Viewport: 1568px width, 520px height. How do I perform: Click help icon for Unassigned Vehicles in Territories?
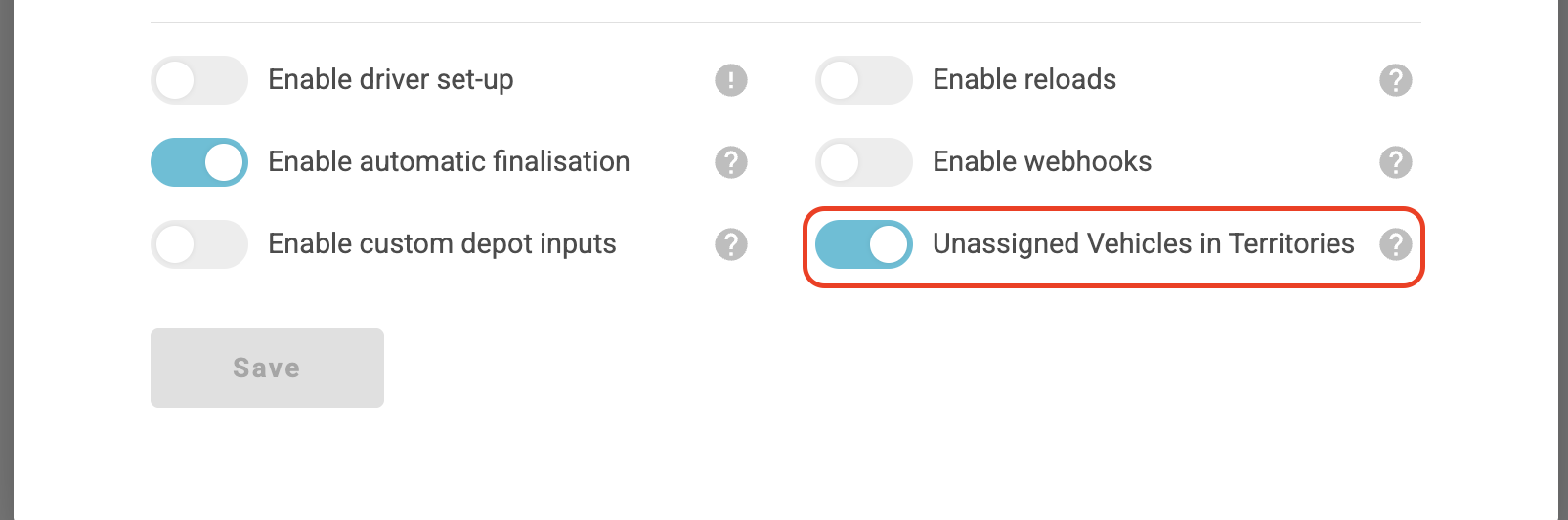pos(1396,244)
